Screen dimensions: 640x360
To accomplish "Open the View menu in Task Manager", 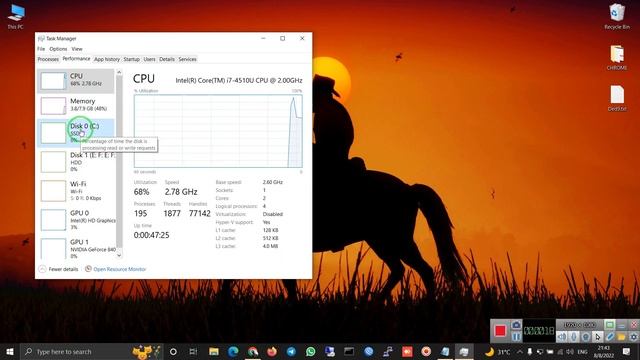I will pyautogui.click(x=77, y=49).
